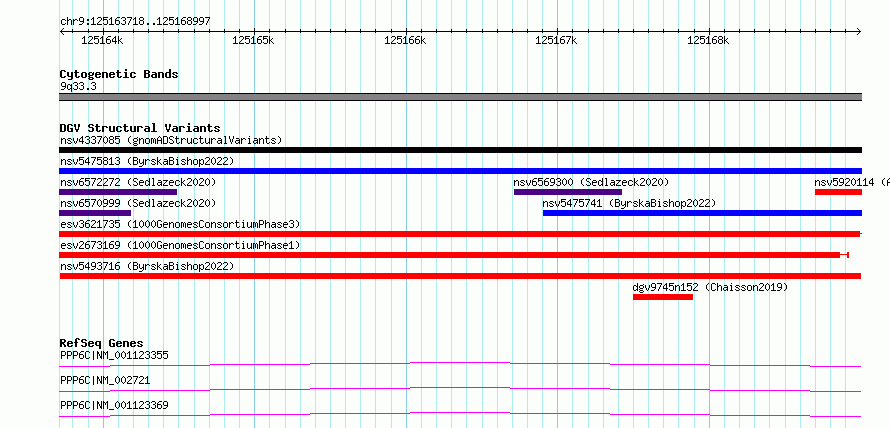Open variant label nsv6572272 (Sedlazeck2020)

pyautogui.click(x=138, y=182)
